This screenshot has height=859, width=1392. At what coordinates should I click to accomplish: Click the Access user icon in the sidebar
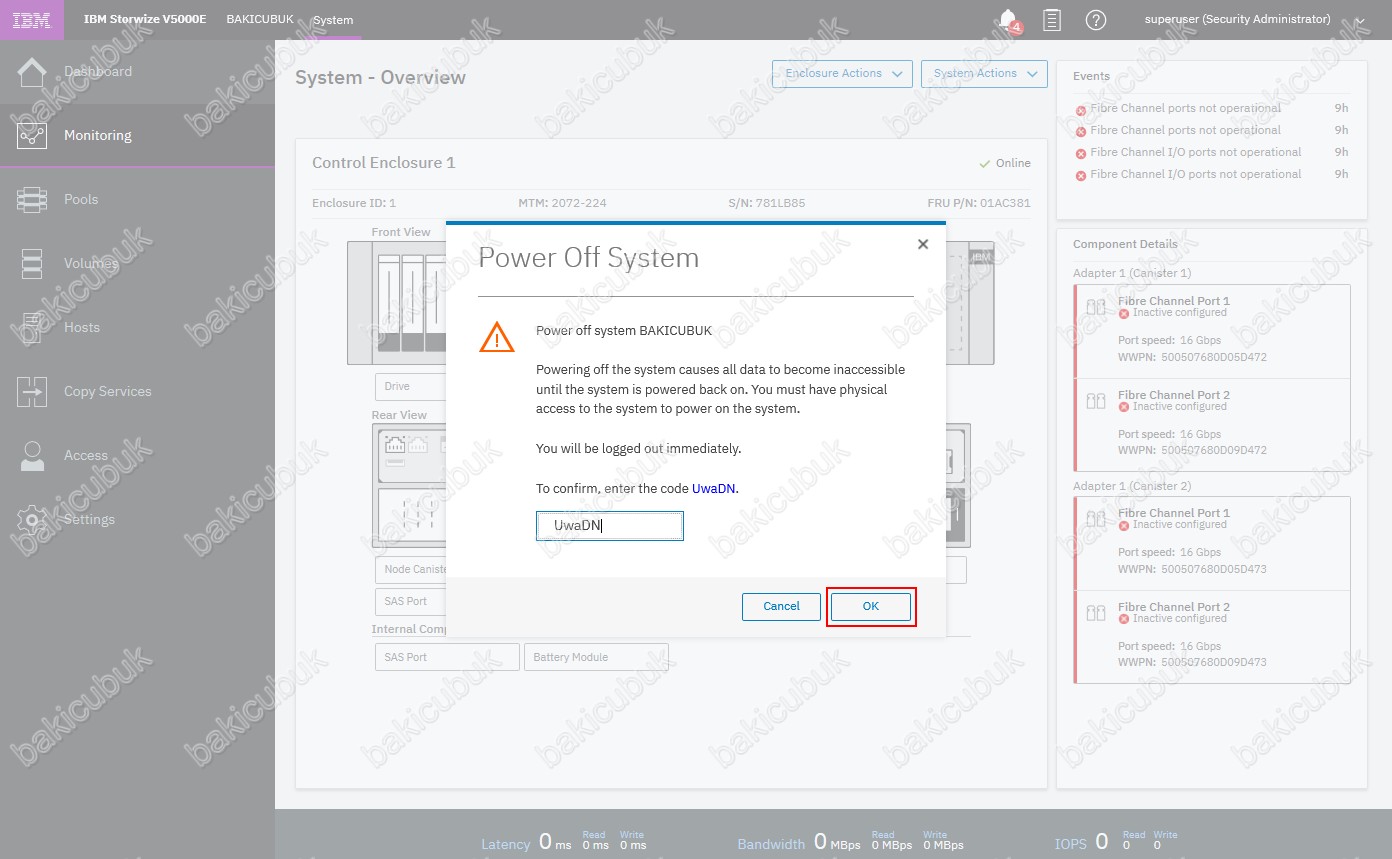(32, 455)
